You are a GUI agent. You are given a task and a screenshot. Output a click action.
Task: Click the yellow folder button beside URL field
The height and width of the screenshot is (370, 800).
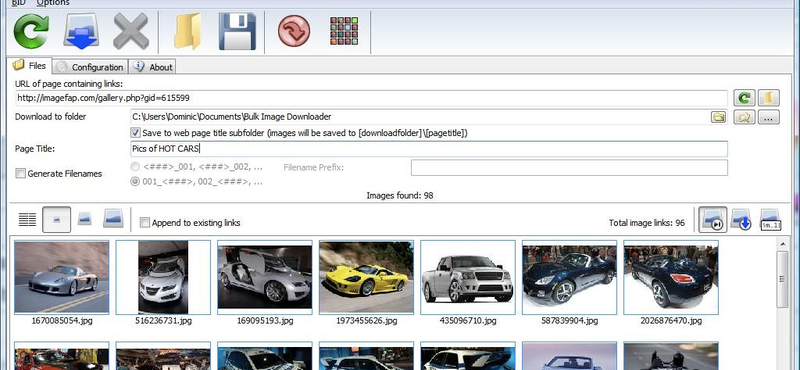(x=768, y=98)
